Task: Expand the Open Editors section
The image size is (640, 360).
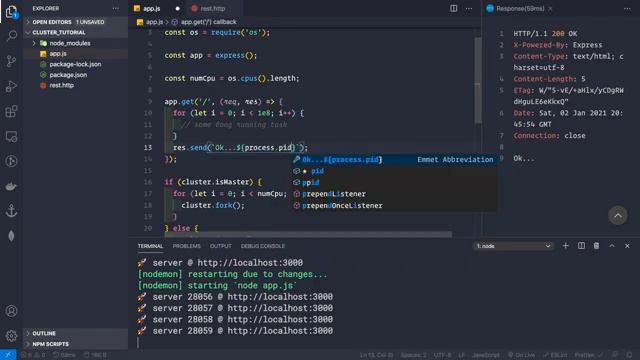Action: 76,22
